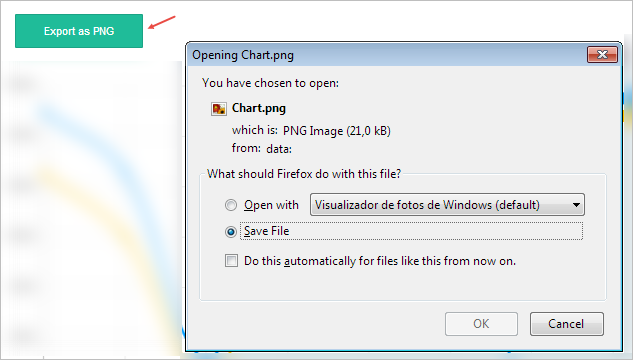Enable Do this automatically checkbox
633x360 pixels.
coord(231,261)
